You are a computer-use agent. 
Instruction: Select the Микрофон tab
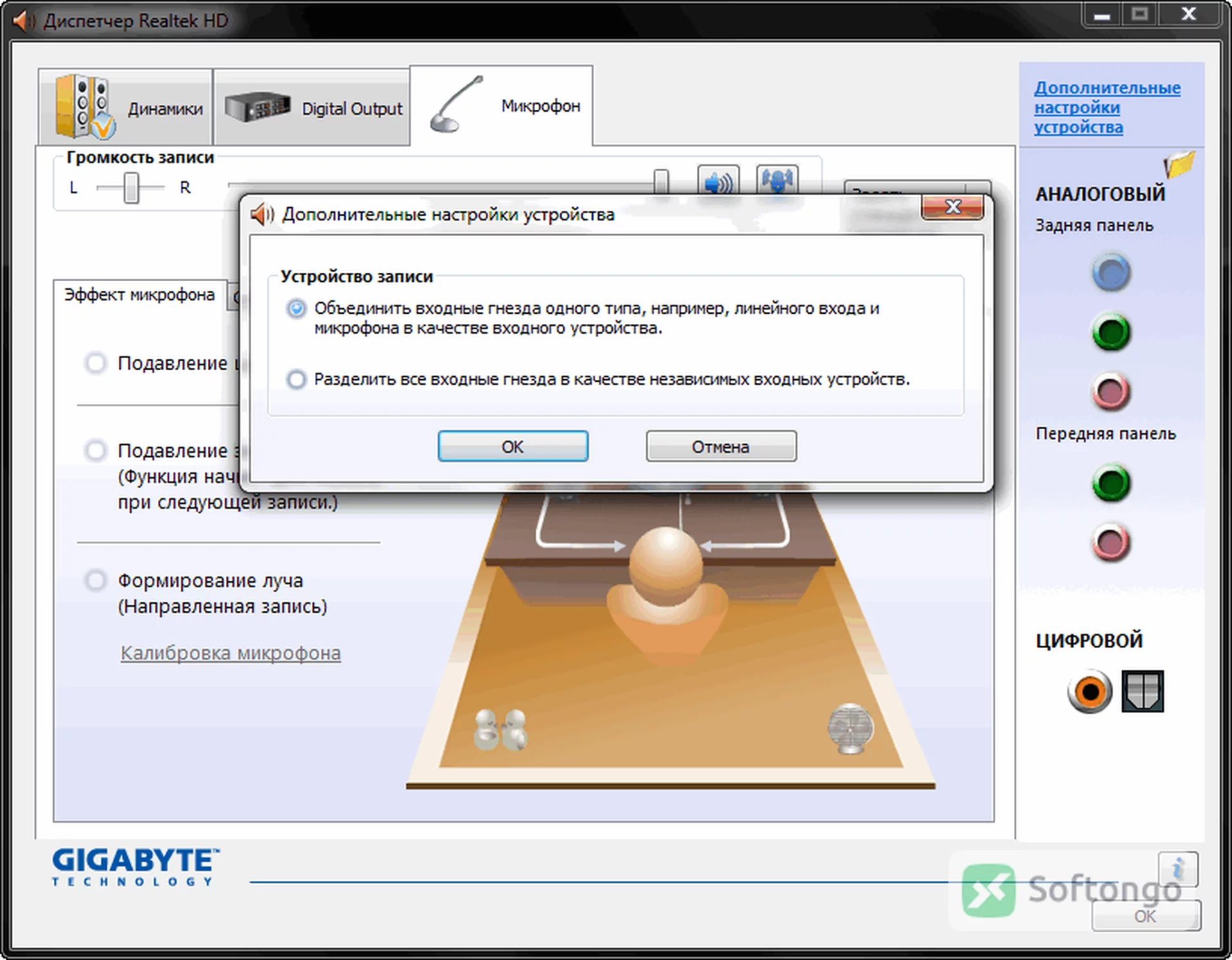[501, 106]
